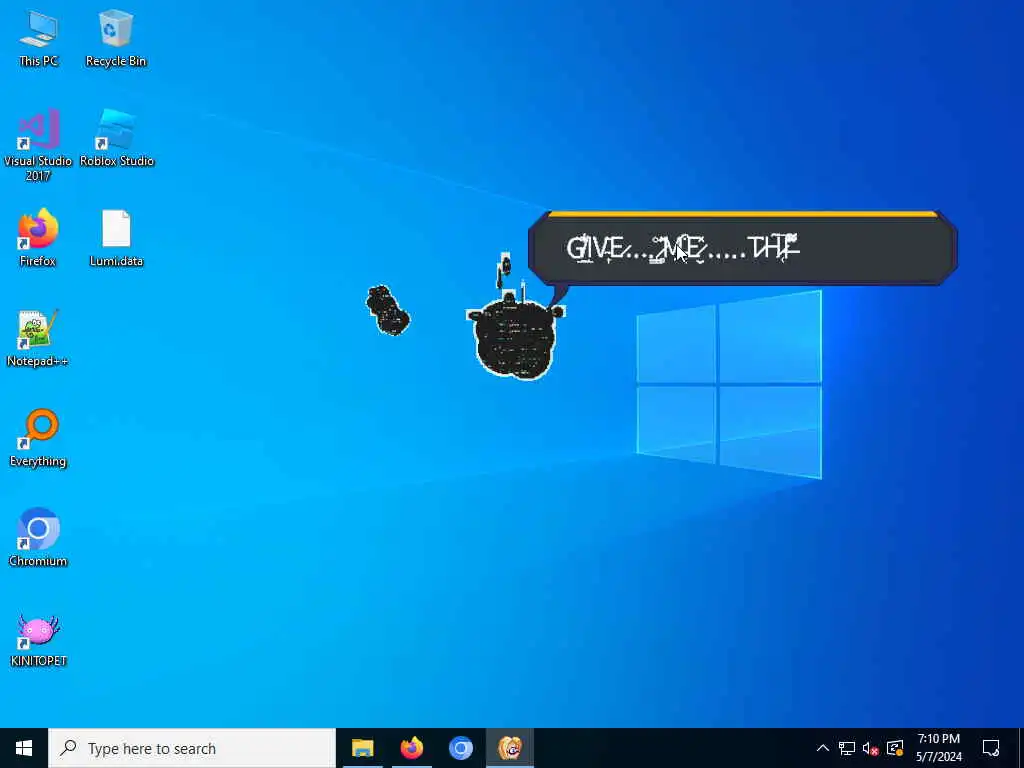Select the Lumi.data file
The height and width of the screenshot is (768, 1024).
(x=116, y=238)
